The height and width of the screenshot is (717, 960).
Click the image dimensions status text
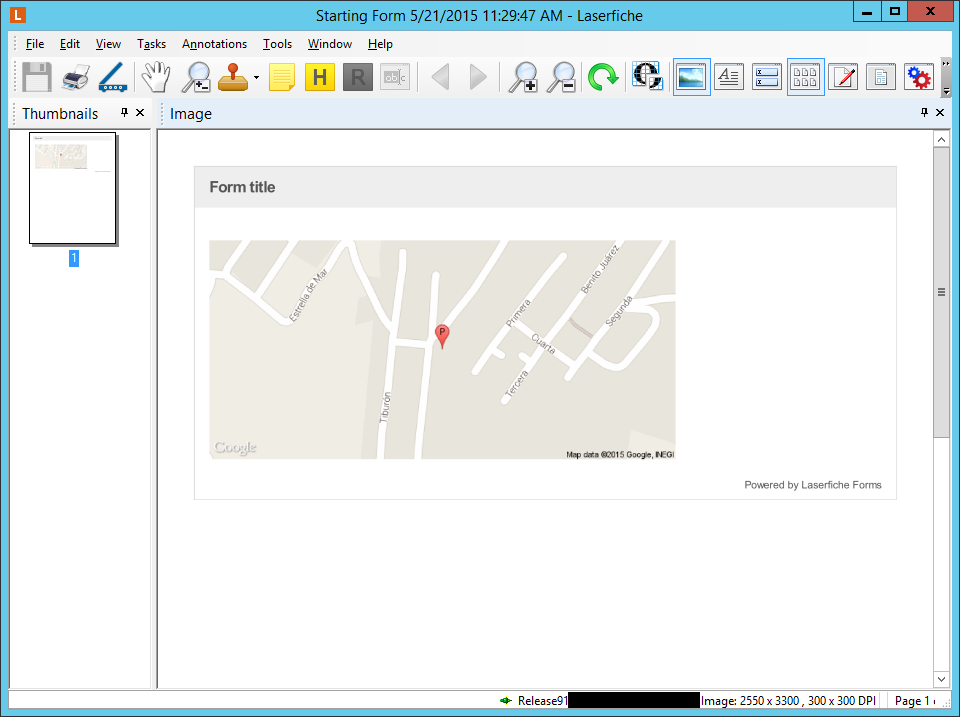pyautogui.click(x=788, y=701)
